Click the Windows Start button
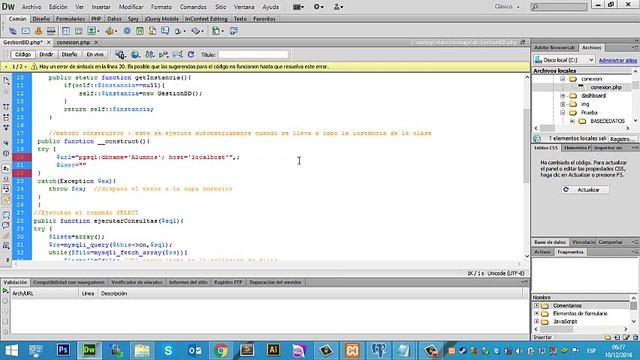Image resolution: width=640 pixels, height=360 pixels. 11,350
